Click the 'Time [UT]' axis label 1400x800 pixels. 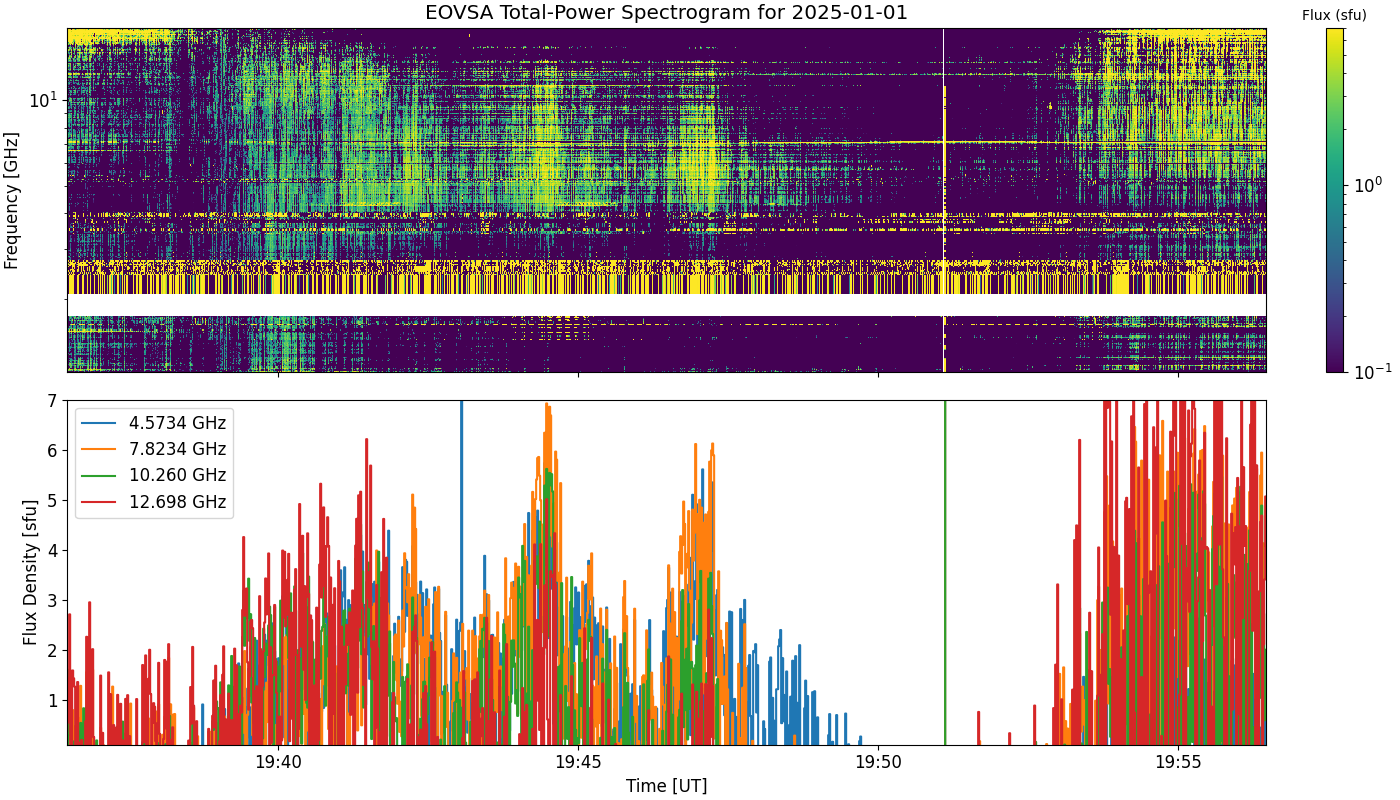click(666, 786)
